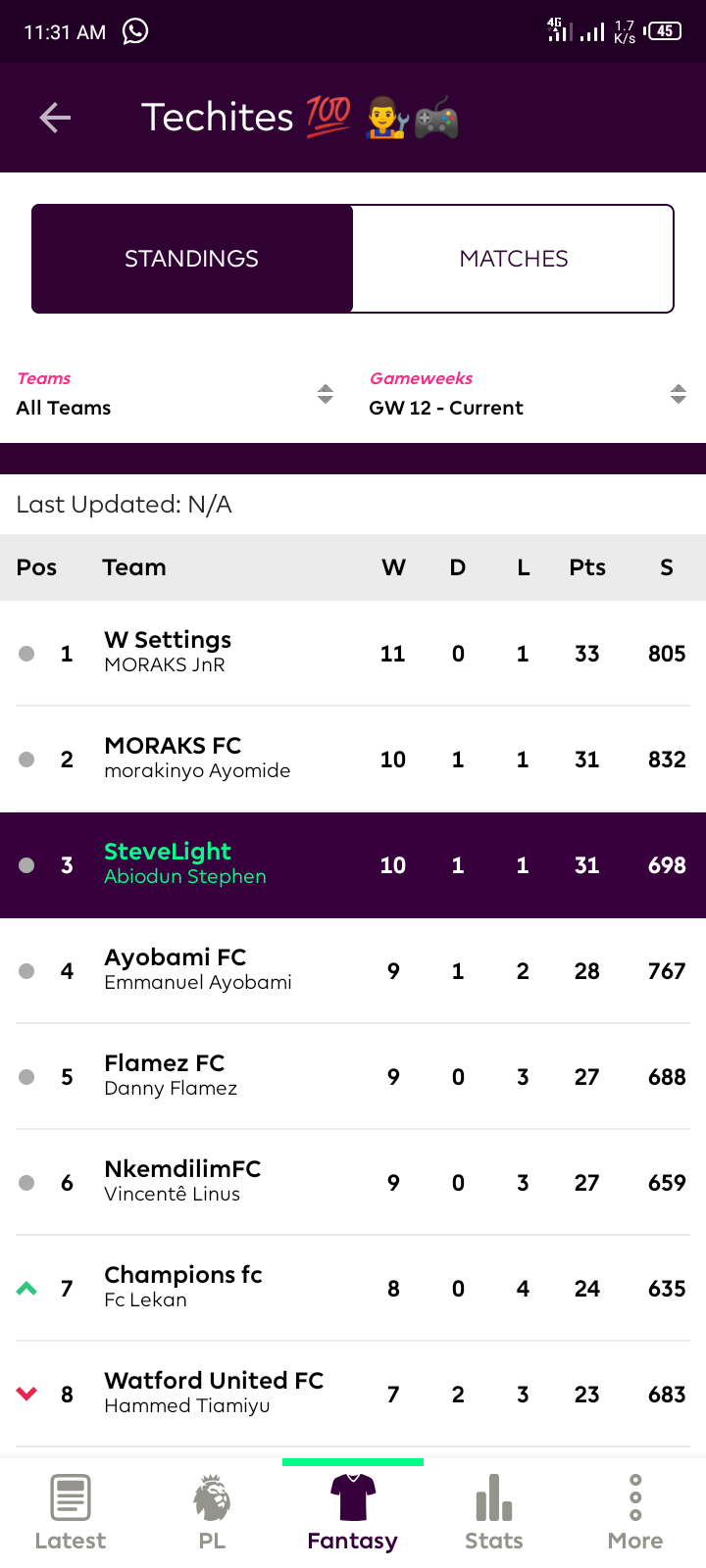Expand the Gameweeks selector arrows
The width and height of the screenshot is (706, 1568).
coord(678,395)
